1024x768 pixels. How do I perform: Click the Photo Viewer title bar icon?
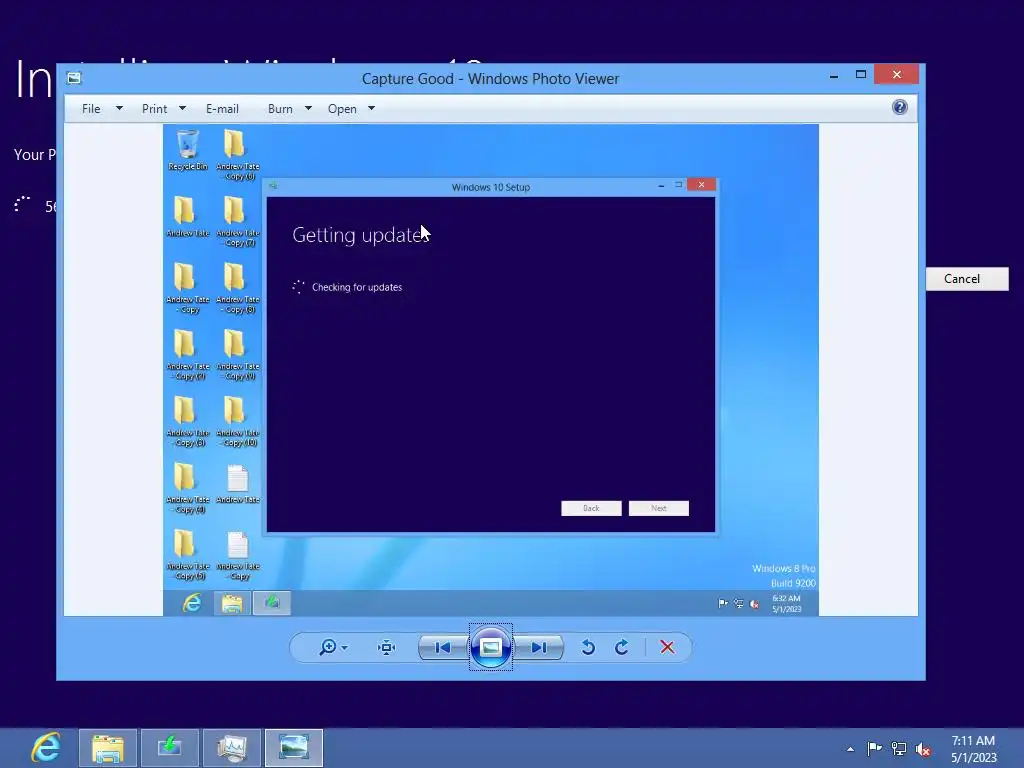74,78
